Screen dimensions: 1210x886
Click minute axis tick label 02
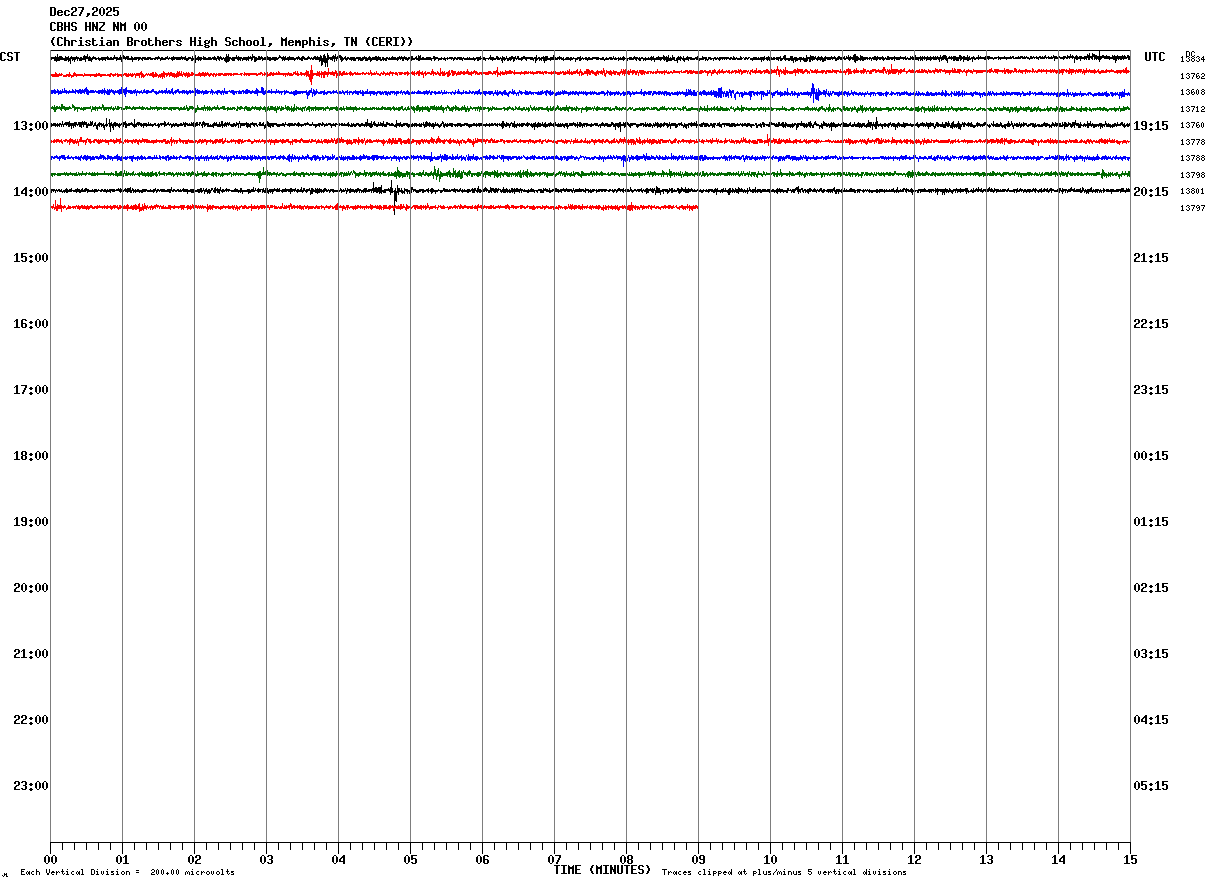[194, 859]
